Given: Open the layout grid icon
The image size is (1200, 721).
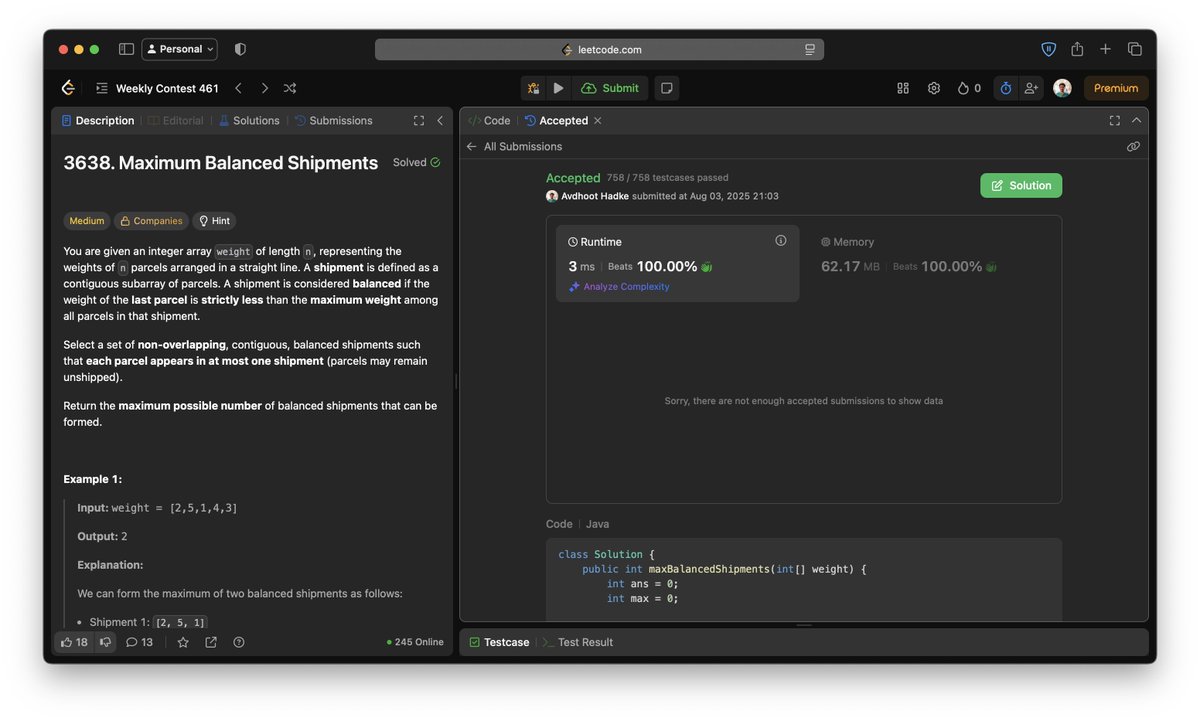Looking at the screenshot, I should (903, 88).
